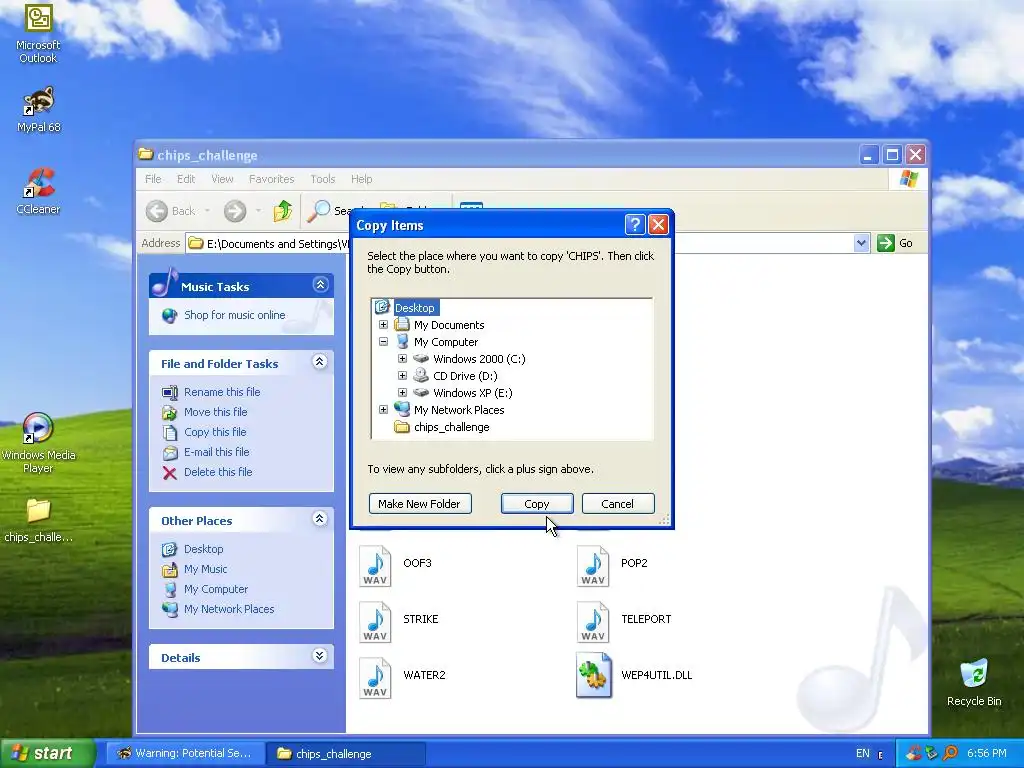The height and width of the screenshot is (768, 1024).
Task: Click the Go arrow button by the address bar
Action: tap(886, 243)
